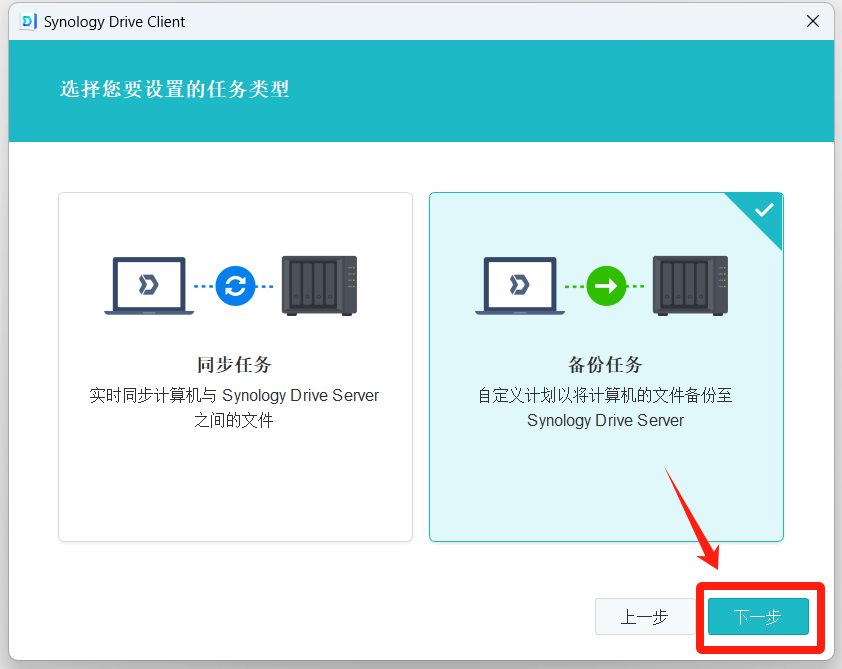
Task: Click the NAS server icon in sync card
Action: click(319, 286)
